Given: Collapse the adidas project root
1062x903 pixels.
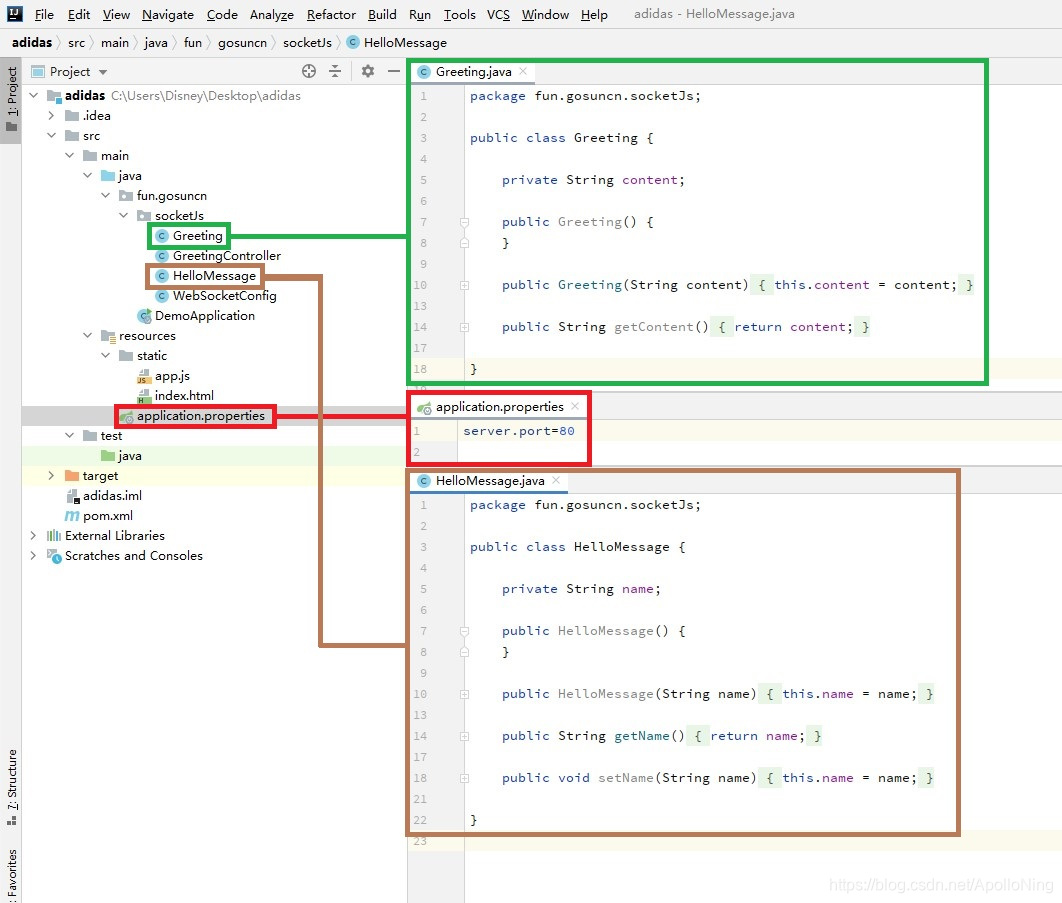Looking at the screenshot, I should coord(34,96).
